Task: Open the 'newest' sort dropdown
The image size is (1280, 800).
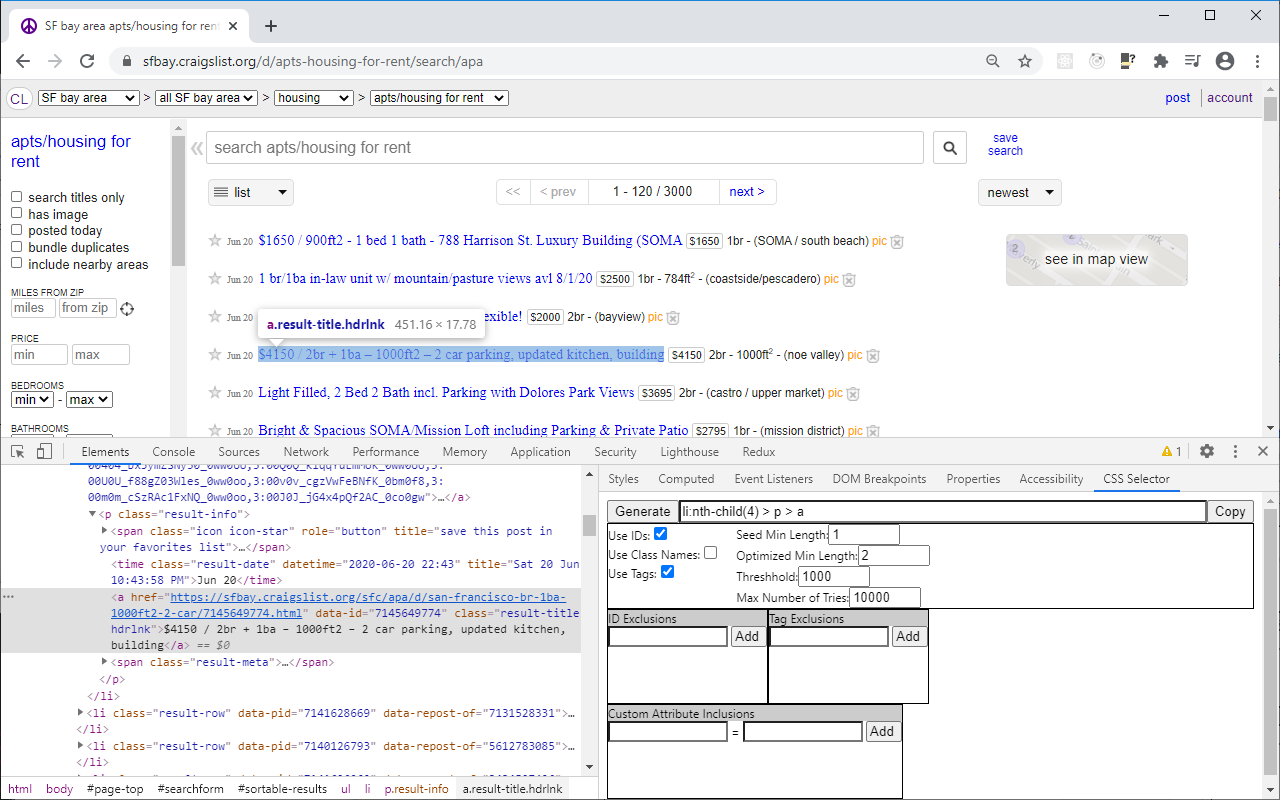Action: (x=1019, y=193)
